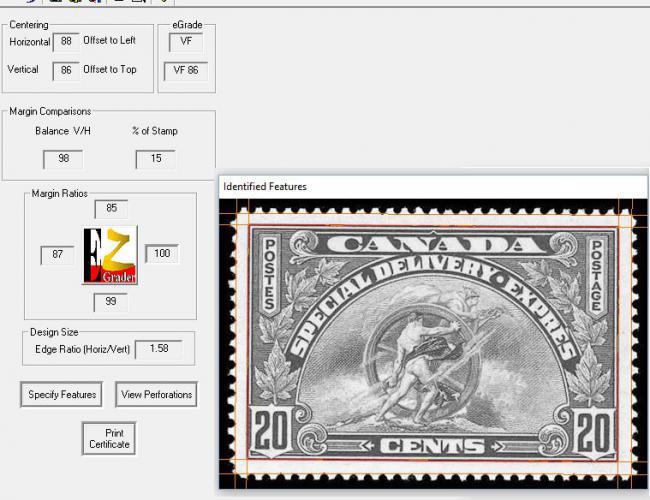Click the 'Vertical' label
Viewport: 650px width, 500px height.
23,69
